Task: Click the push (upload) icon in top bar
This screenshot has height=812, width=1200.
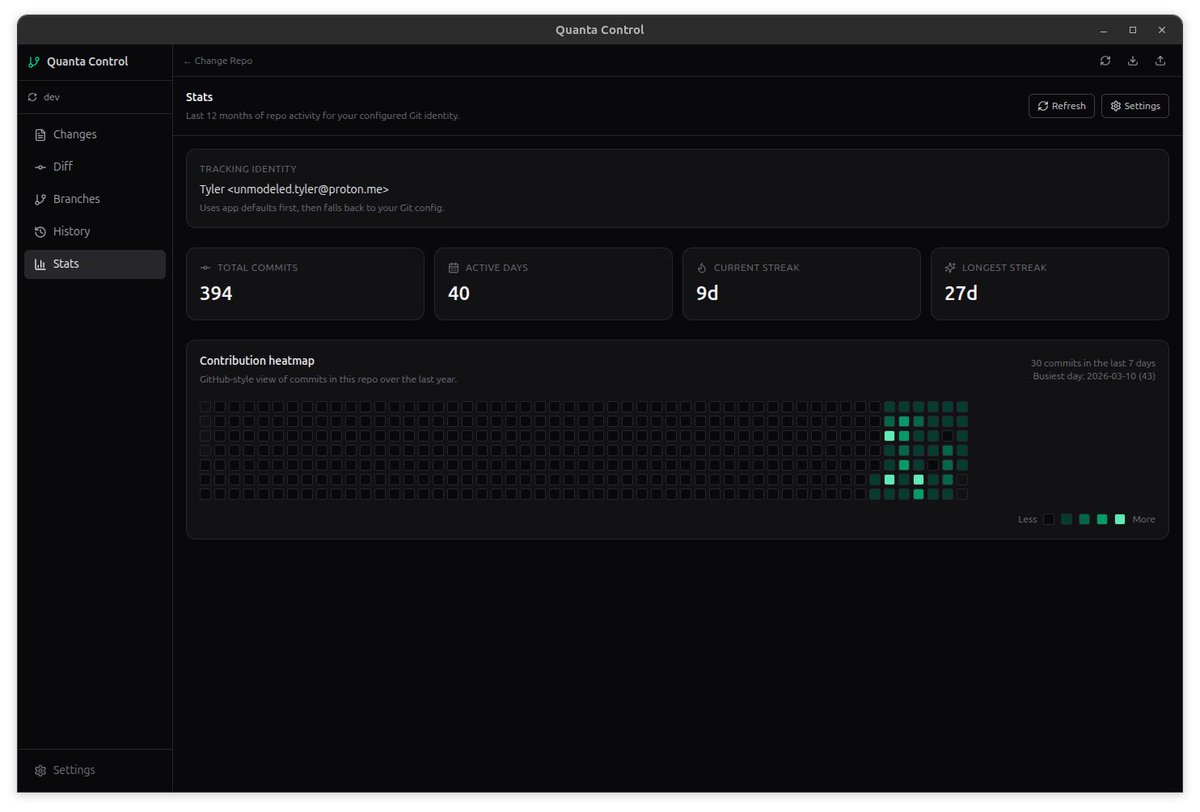Action: pyautogui.click(x=1160, y=61)
